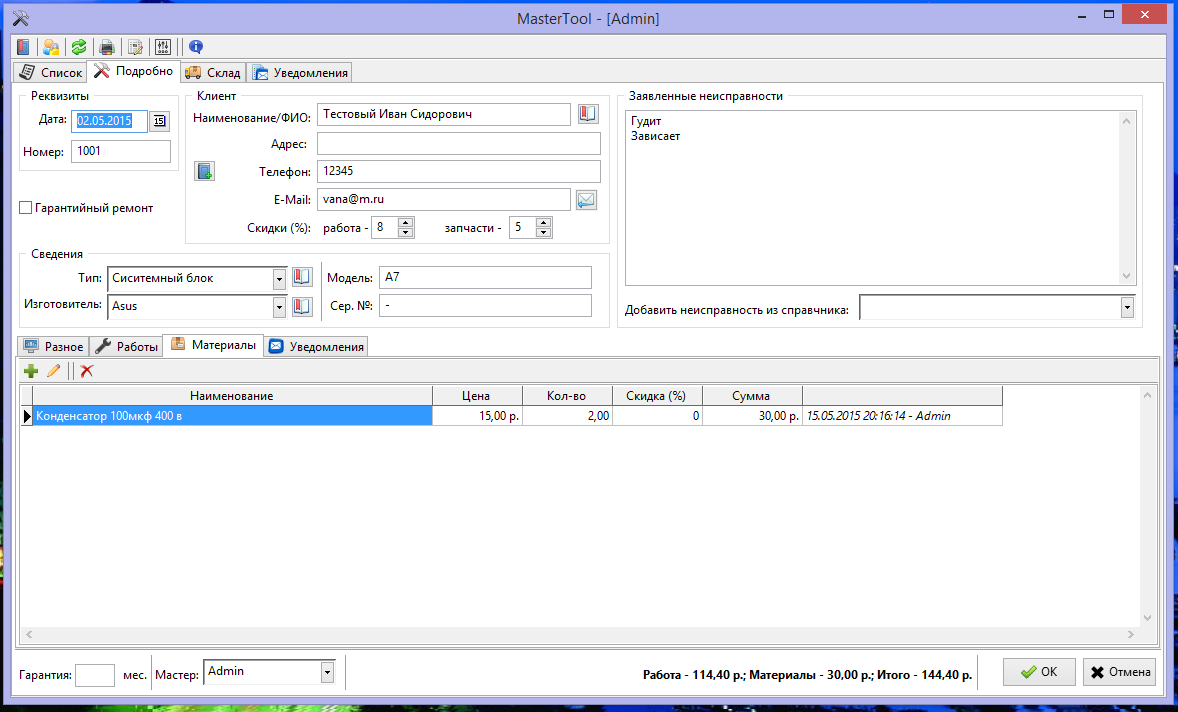Decrease запчасти discount with down arrow
The image size is (1178, 712).
coord(544,232)
